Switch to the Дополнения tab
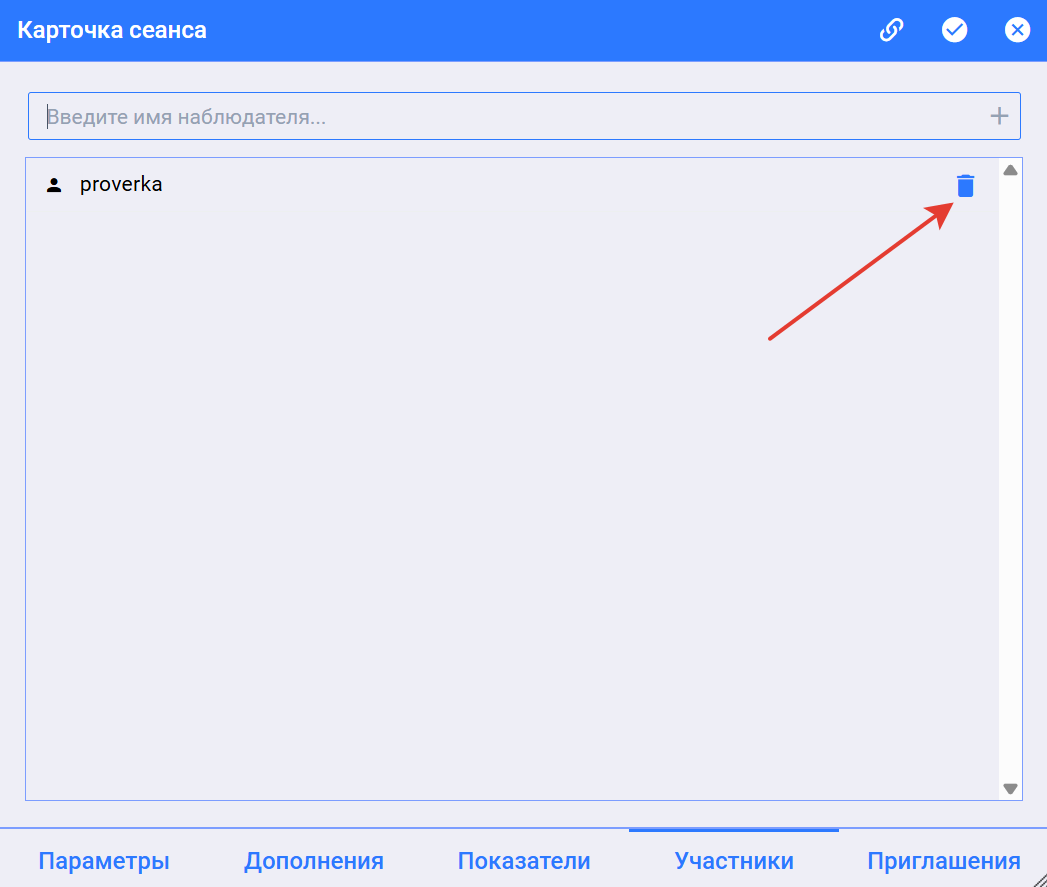This screenshot has width=1047, height=887. tap(314, 861)
